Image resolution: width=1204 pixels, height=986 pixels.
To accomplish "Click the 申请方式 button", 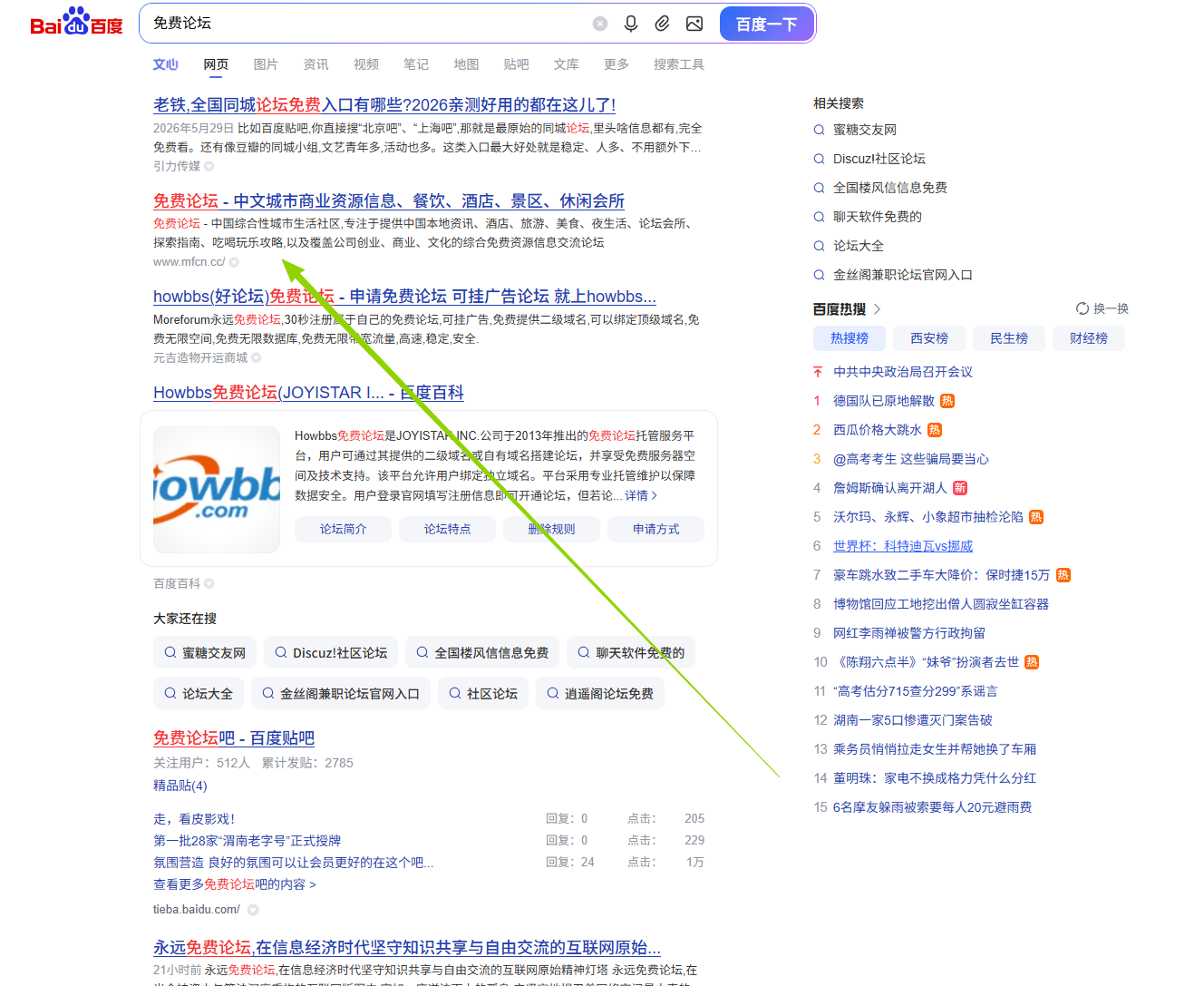I will (x=655, y=529).
